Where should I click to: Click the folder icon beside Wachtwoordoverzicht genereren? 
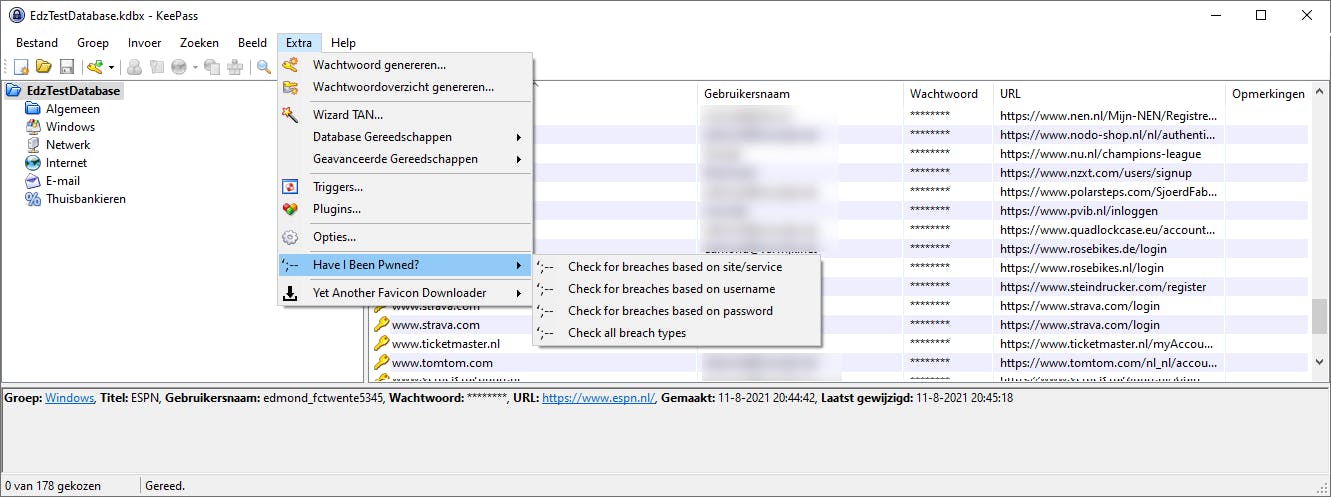click(290, 87)
